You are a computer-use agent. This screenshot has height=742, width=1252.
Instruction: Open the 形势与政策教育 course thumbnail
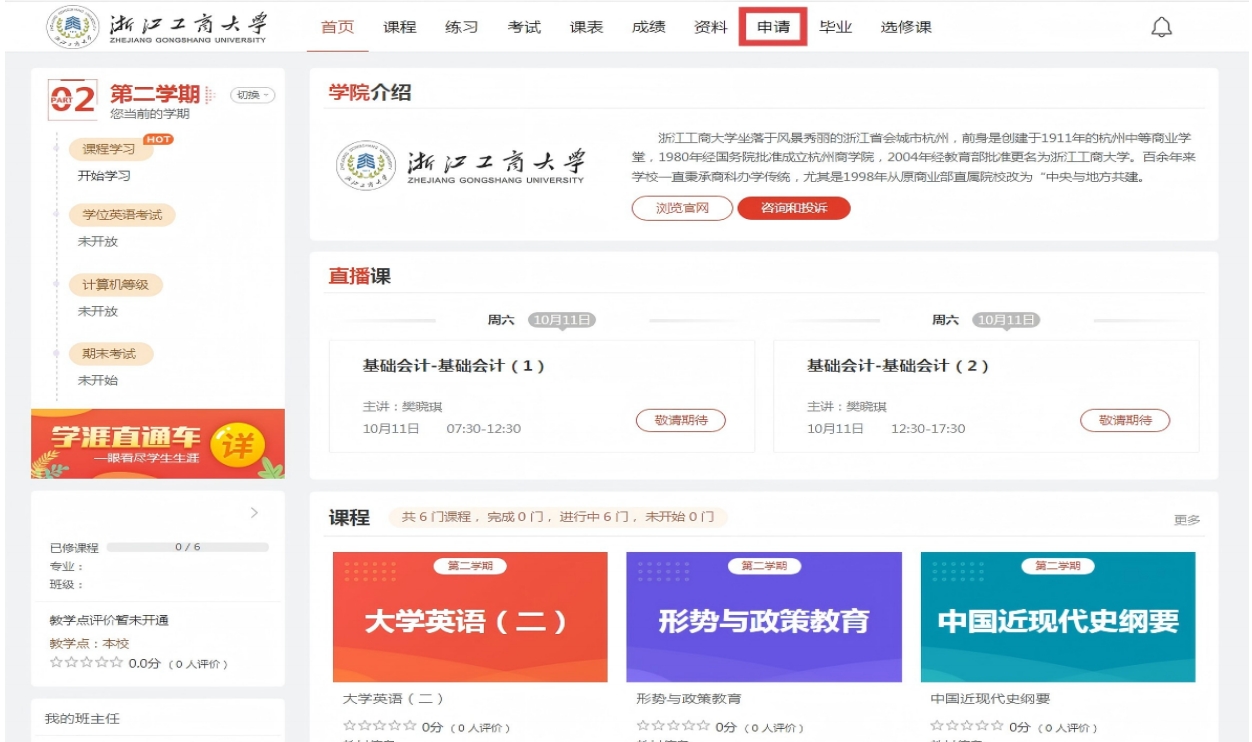pyautogui.click(x=764, y=617)
